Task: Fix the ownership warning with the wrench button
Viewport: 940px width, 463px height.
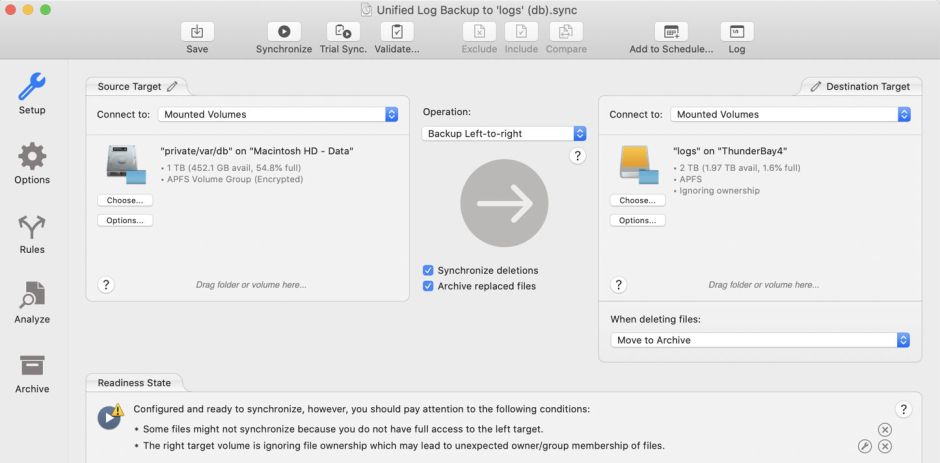Action: coord(864,446)
